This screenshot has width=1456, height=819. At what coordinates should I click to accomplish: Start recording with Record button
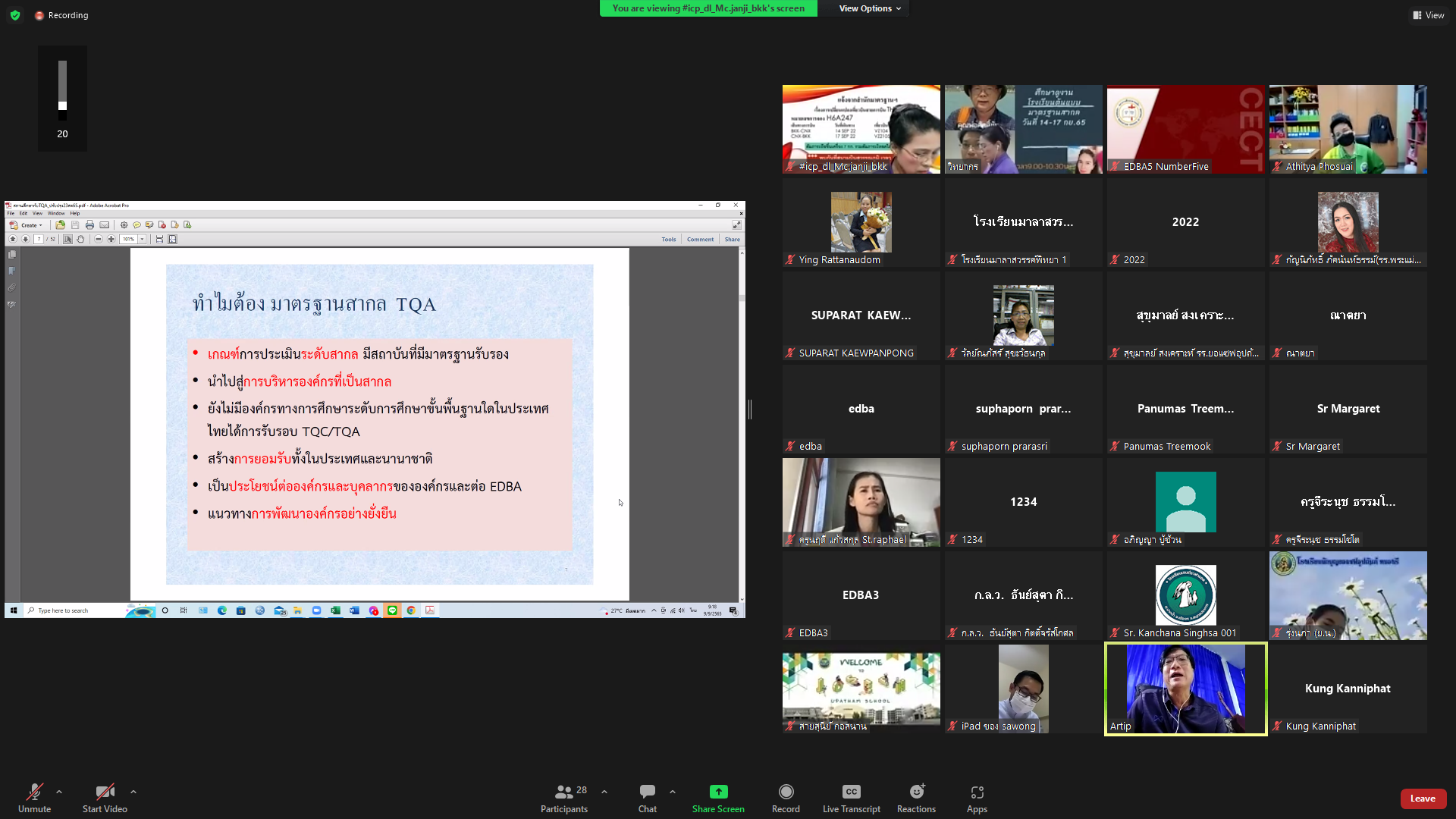click(786, 799)
